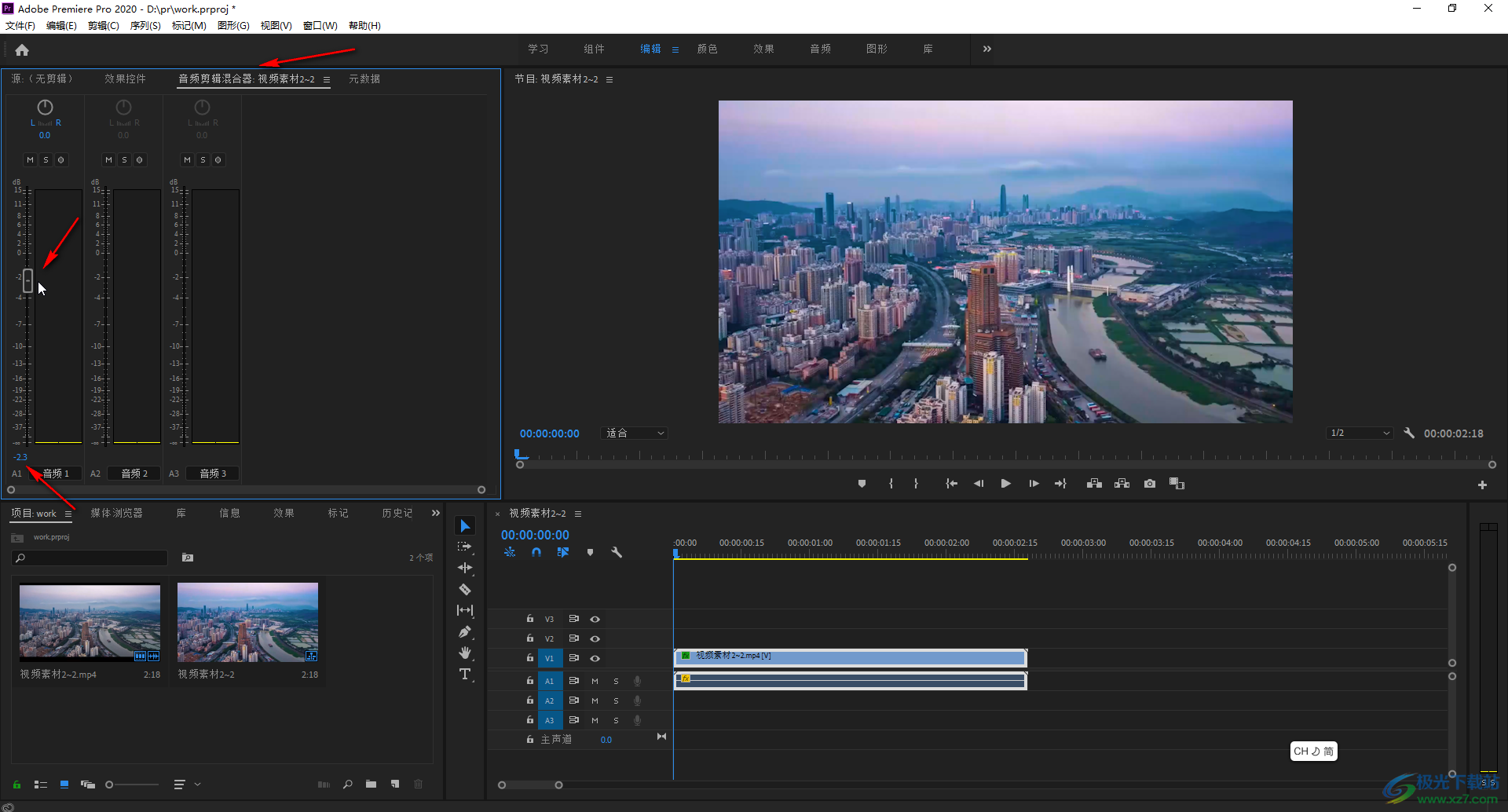Hide video track V3 output
This screenshot has width=1508, height=812.
pyautogui.click(x=595, y=619)
